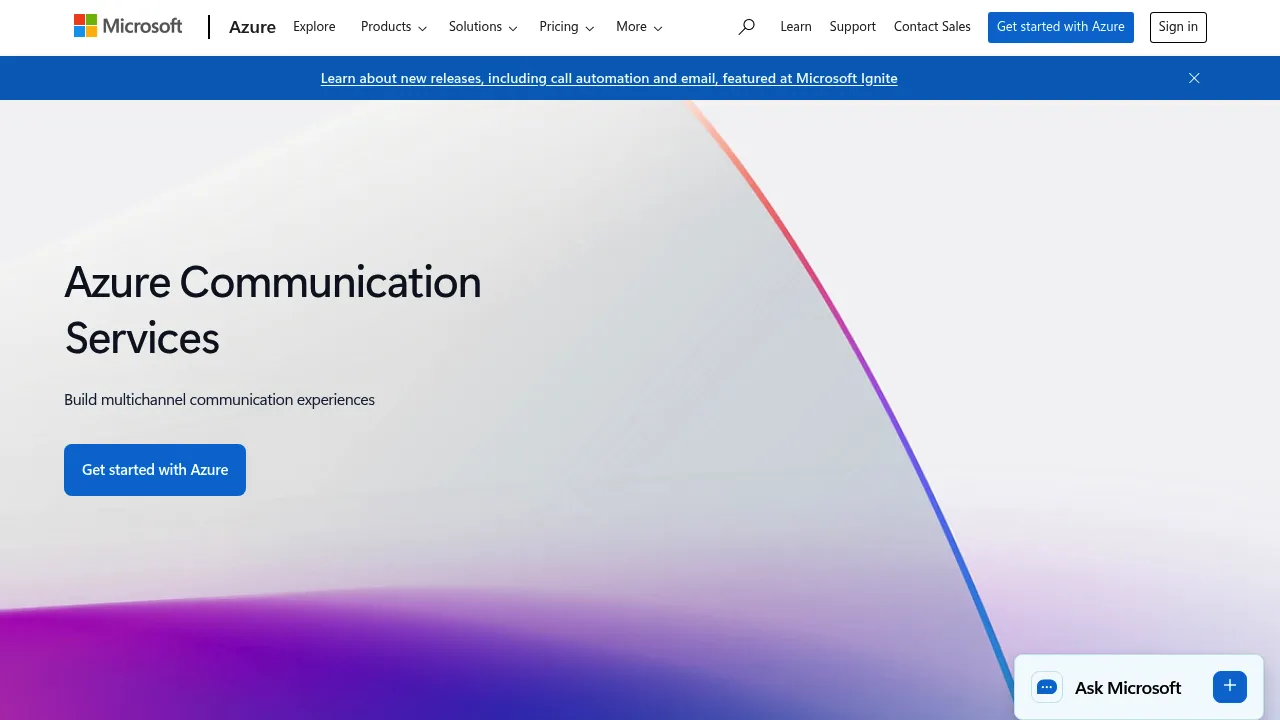The width and height of the screenshot is (1280, 720).
Task: Visit the Support page
Action: 853,27
